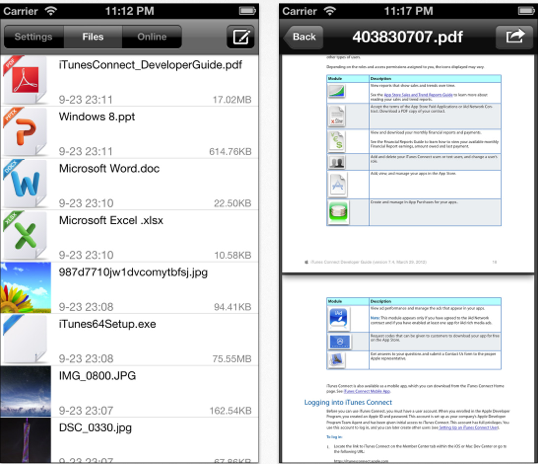Screen dimensions: 538x464
Task: Switch to the Online tab
Action: coord(152,37)
